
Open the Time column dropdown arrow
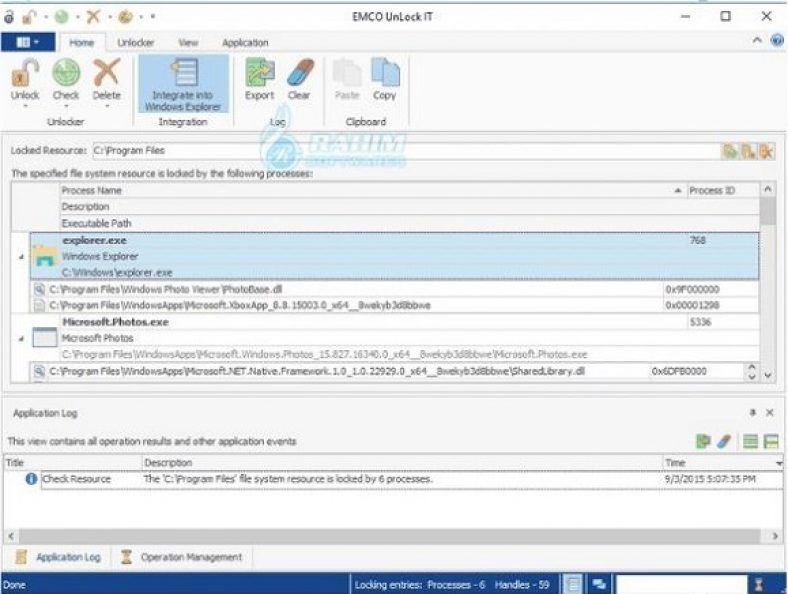pyautogui.click(x=778, y=463)
